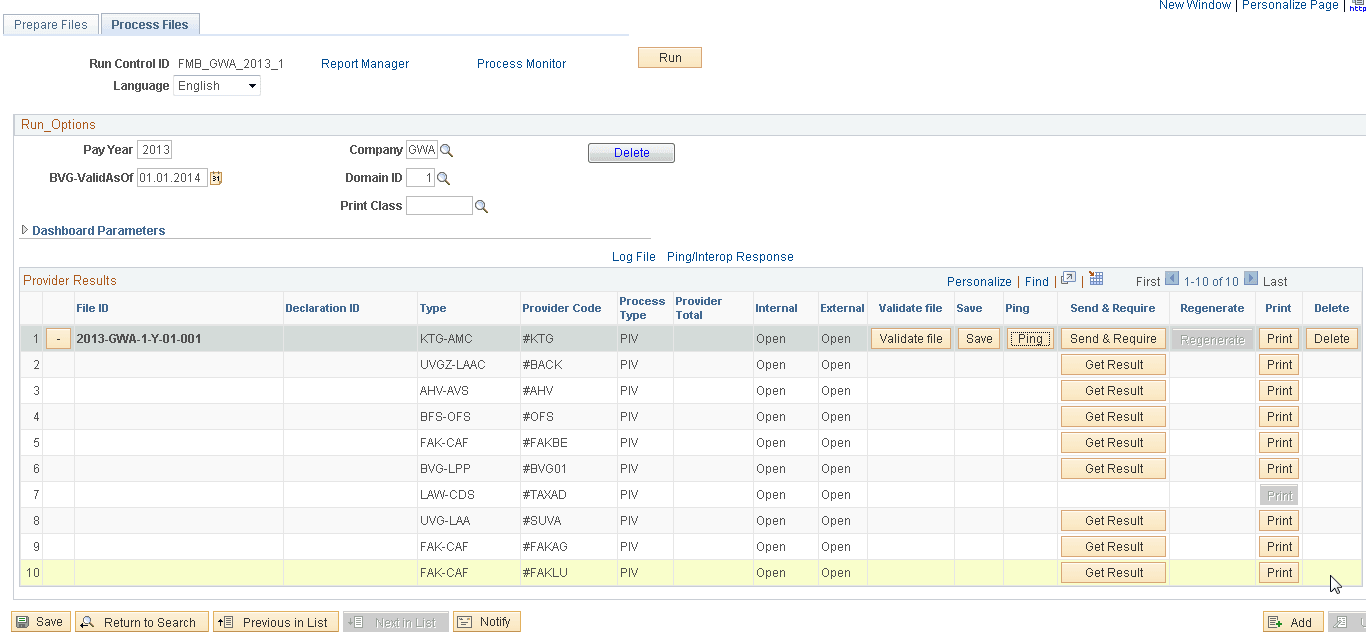Click the Find link in Provider Results
Image resolution: width=1366 pixels, height=640 pixels.
[x=1037, y=282]
